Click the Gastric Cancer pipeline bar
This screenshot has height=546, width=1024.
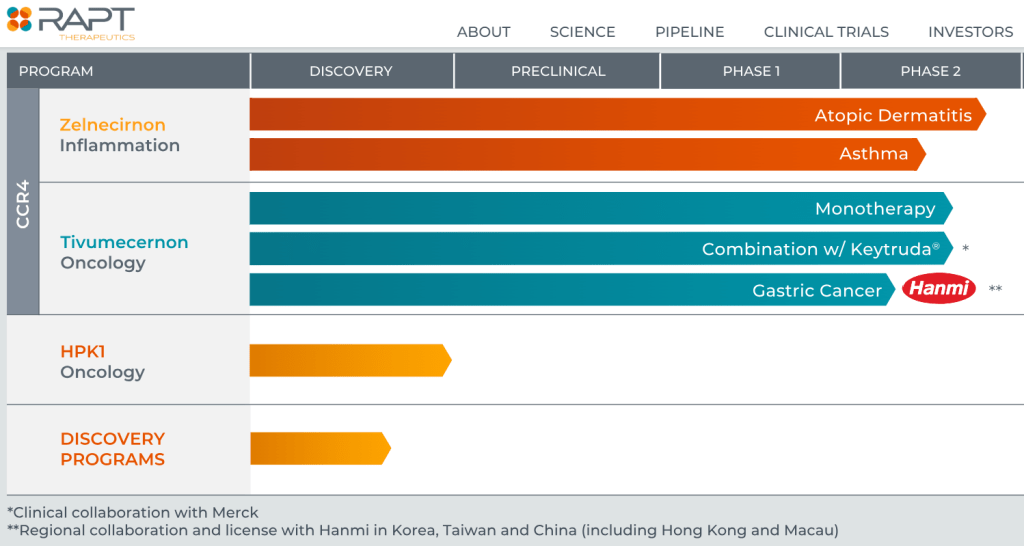[x=570, y=290]
